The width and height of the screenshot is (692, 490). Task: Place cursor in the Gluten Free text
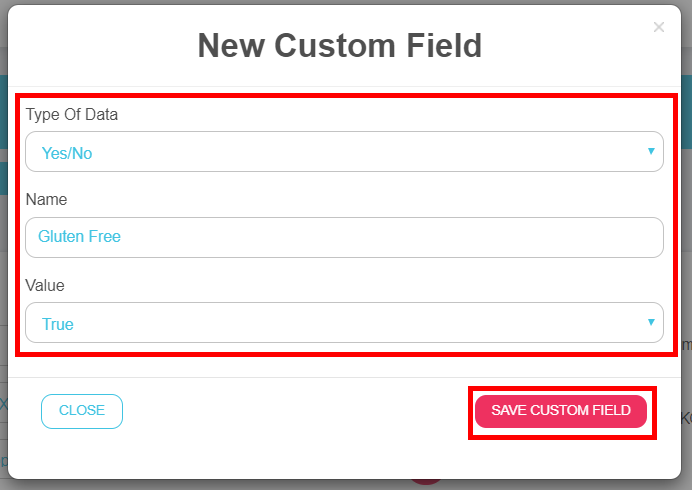79,237
